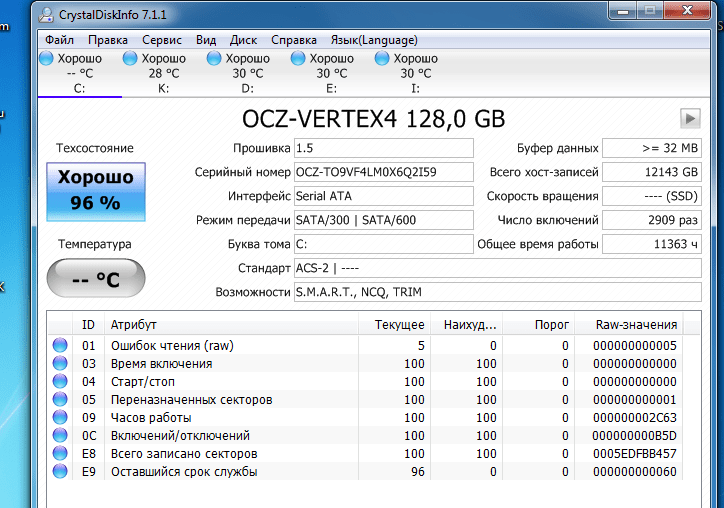This screenshot has width=724, height=508.
Task: Open the Справка menu
Action: (294, 40)
